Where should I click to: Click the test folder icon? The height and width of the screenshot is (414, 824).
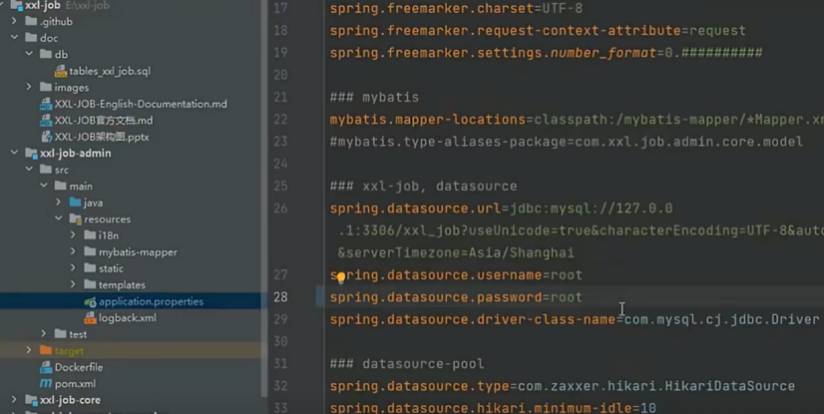(x=60, y=334)
